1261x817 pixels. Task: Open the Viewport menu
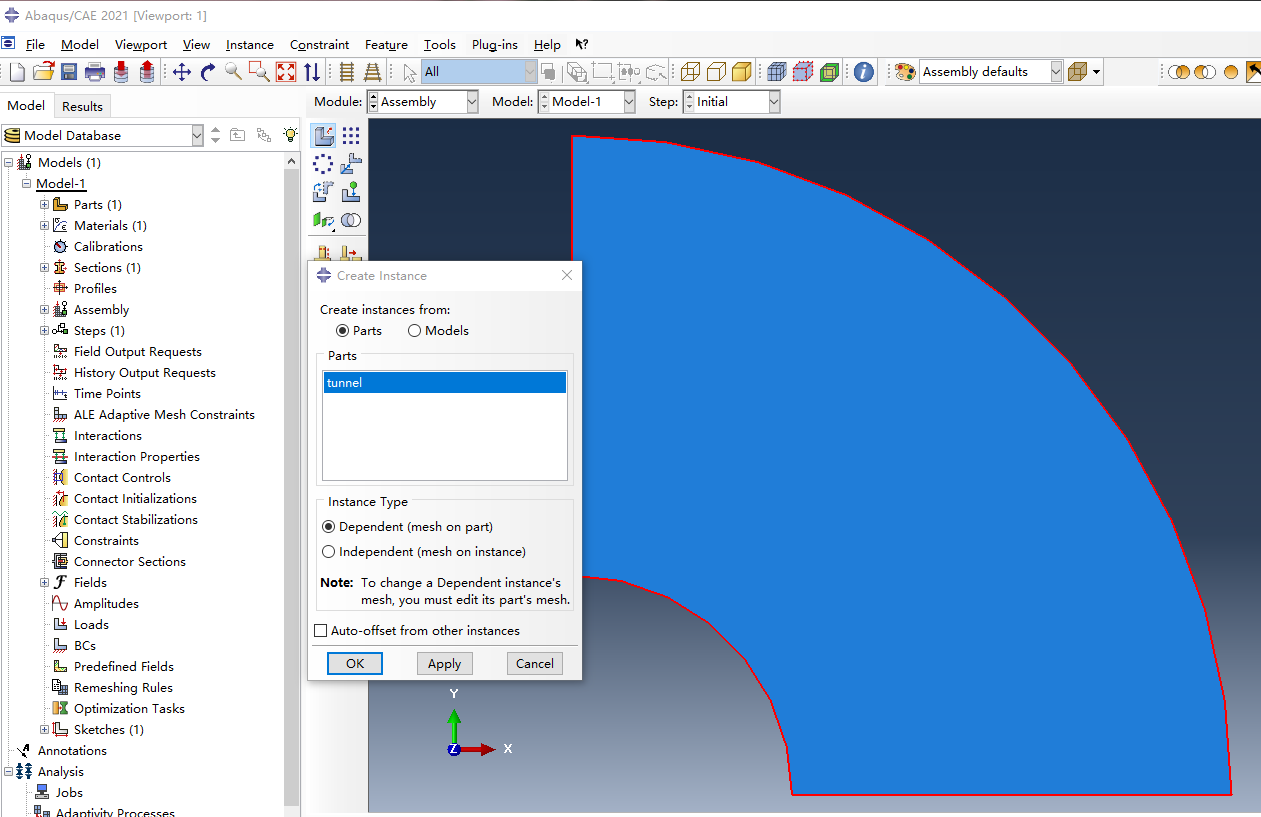click(x=141, y=45)
